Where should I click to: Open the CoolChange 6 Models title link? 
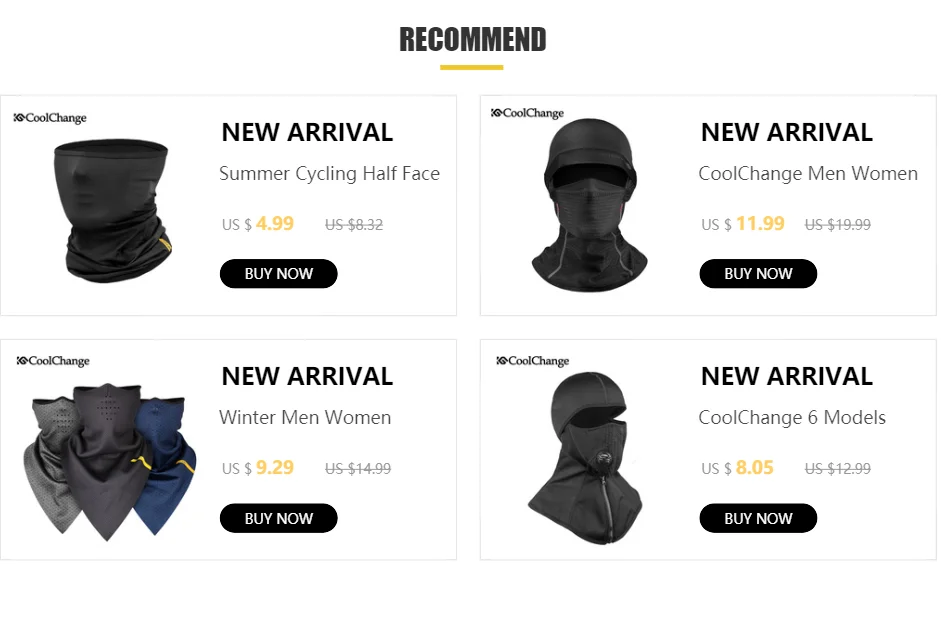click(792, 417)
